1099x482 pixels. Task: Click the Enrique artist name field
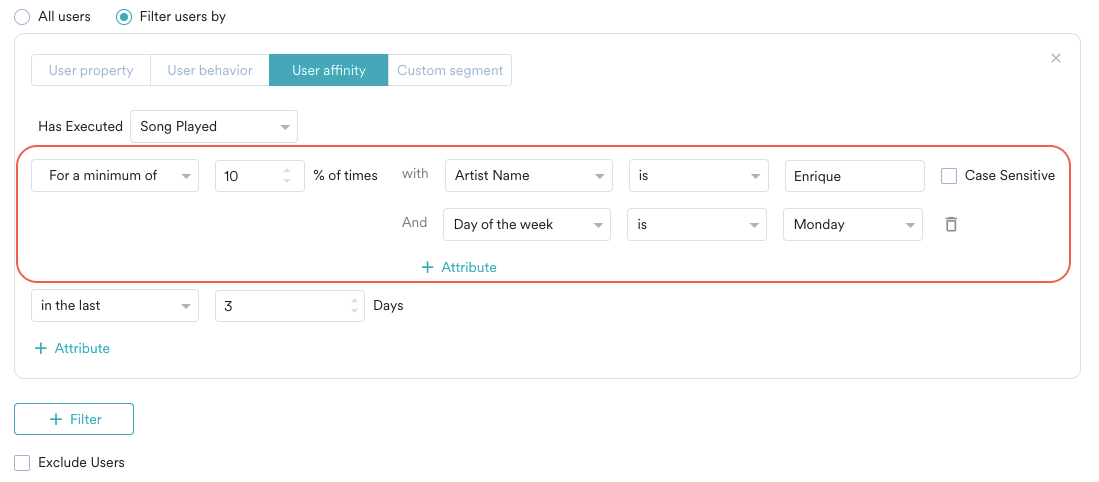(854, 176)
